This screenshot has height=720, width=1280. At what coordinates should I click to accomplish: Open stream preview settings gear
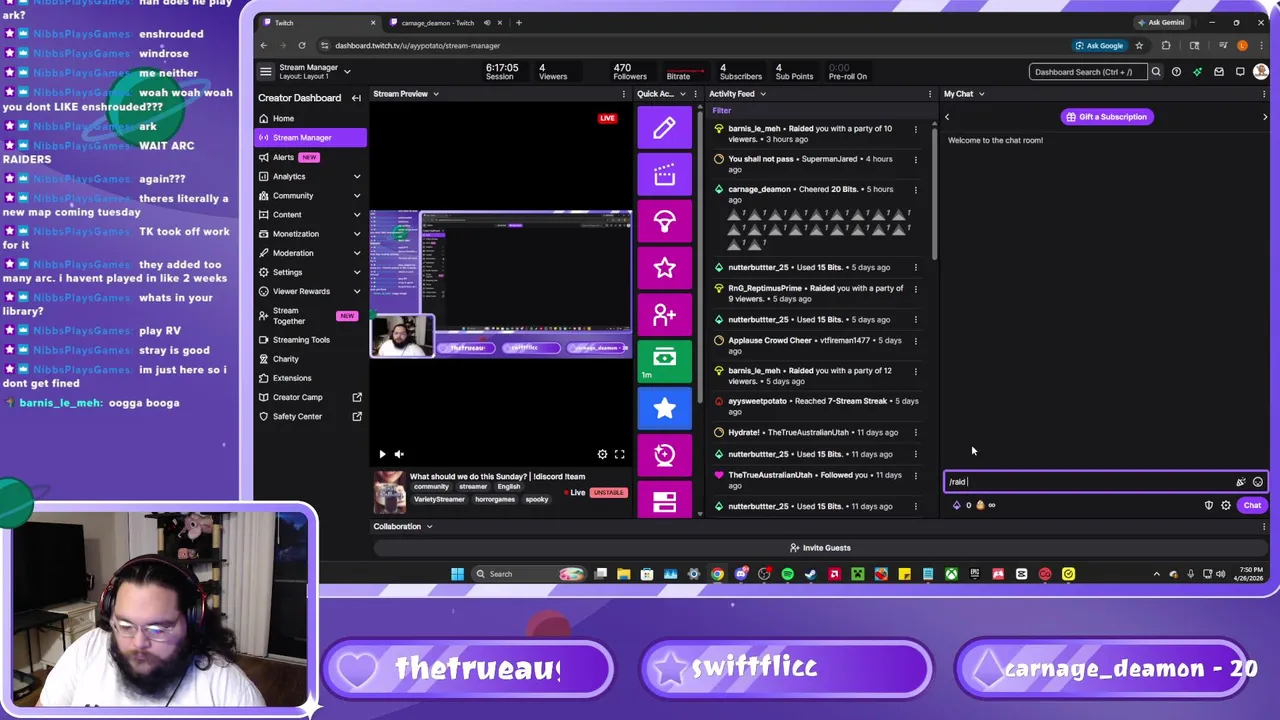[602, 454]
